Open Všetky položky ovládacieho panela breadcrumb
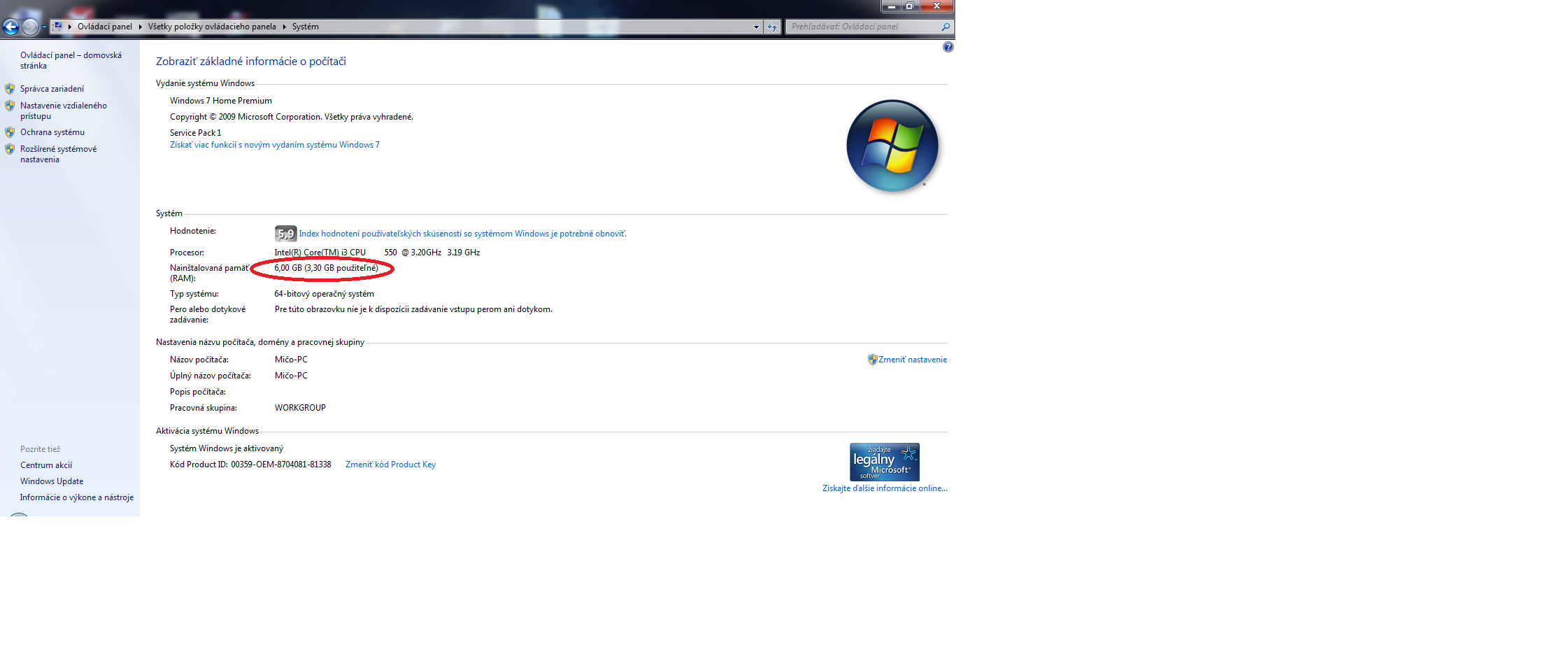 [212, 27]
